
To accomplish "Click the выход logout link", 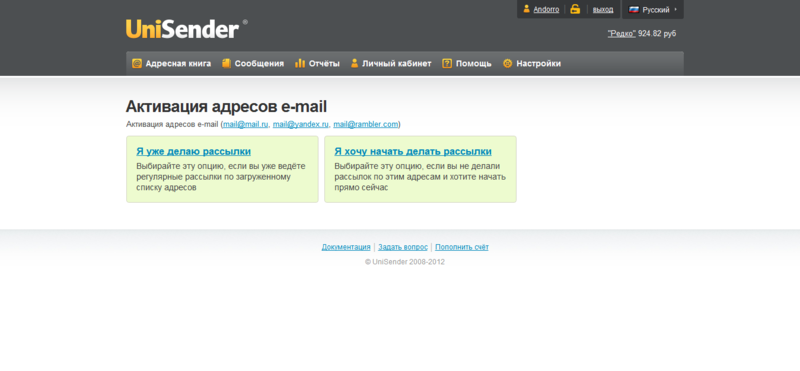I will (603, 9).
